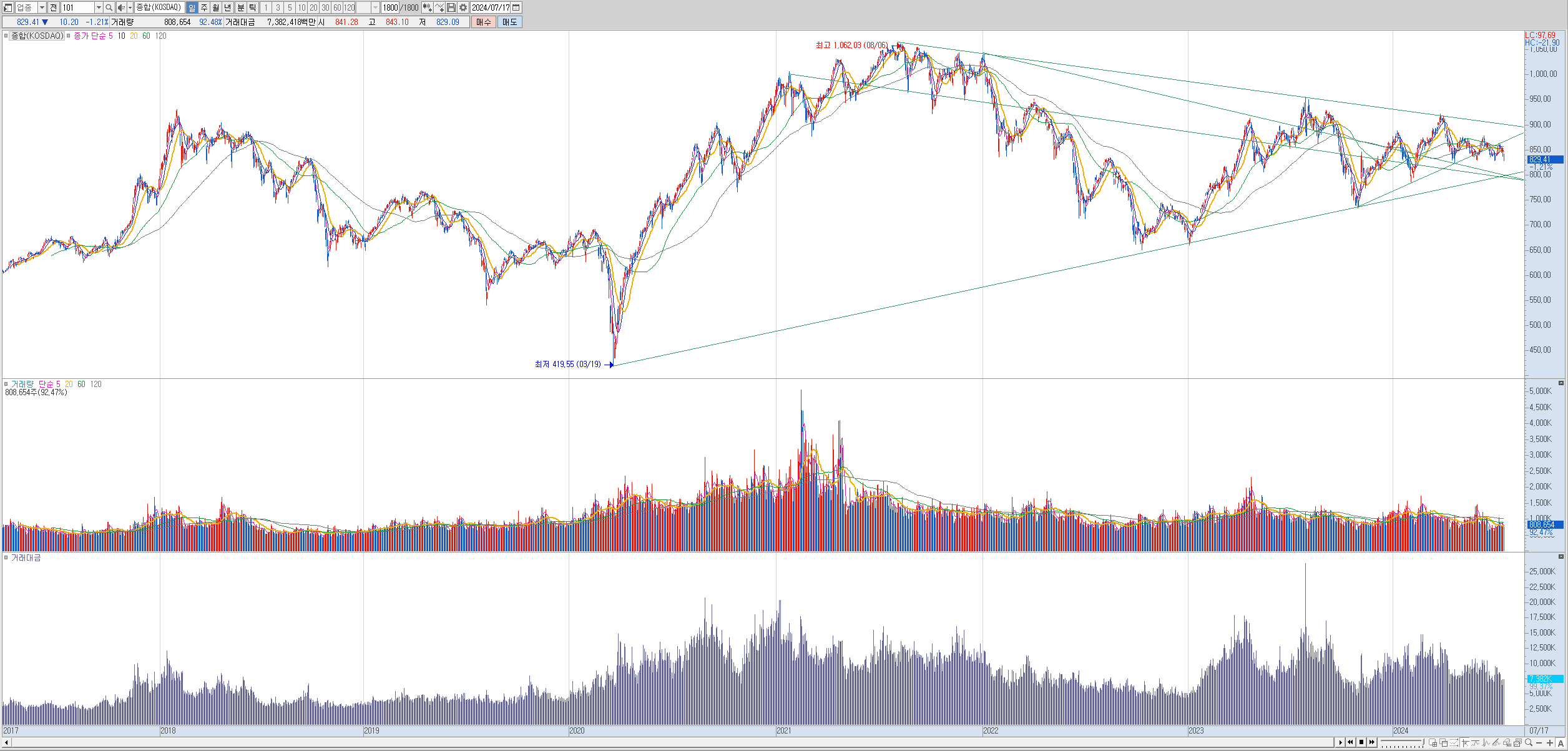Viewport: 1568px width, 751px height.
Task: Click the vertical line draw tool icon
Action: pos(1486,742)
